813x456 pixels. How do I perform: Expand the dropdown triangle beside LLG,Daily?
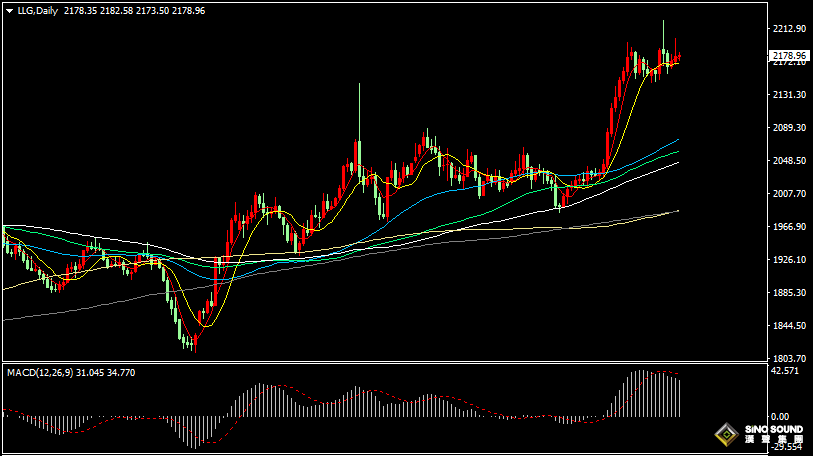click(9, 10)
